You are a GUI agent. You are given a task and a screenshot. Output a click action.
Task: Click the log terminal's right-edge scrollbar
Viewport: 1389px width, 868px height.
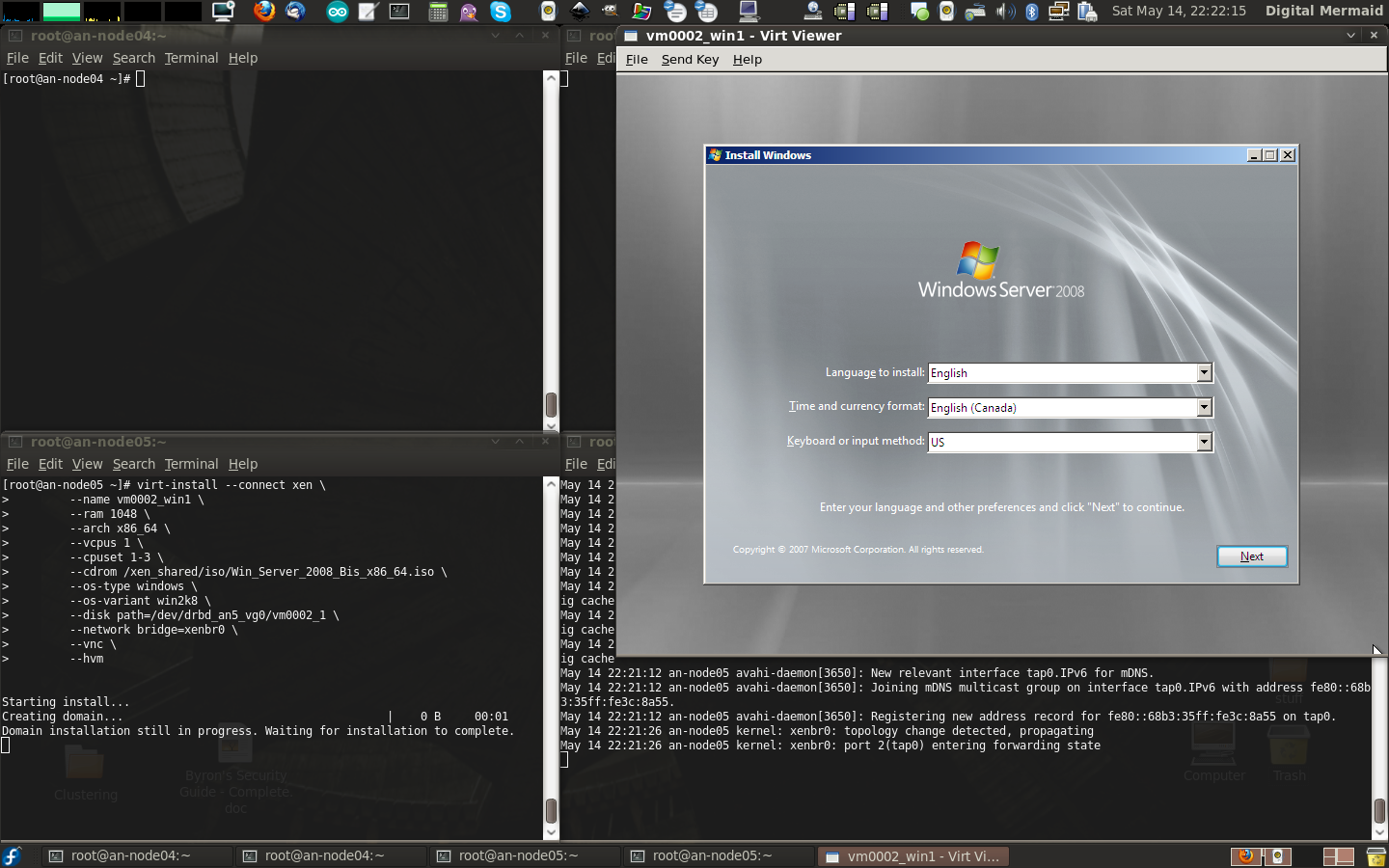1380,747
